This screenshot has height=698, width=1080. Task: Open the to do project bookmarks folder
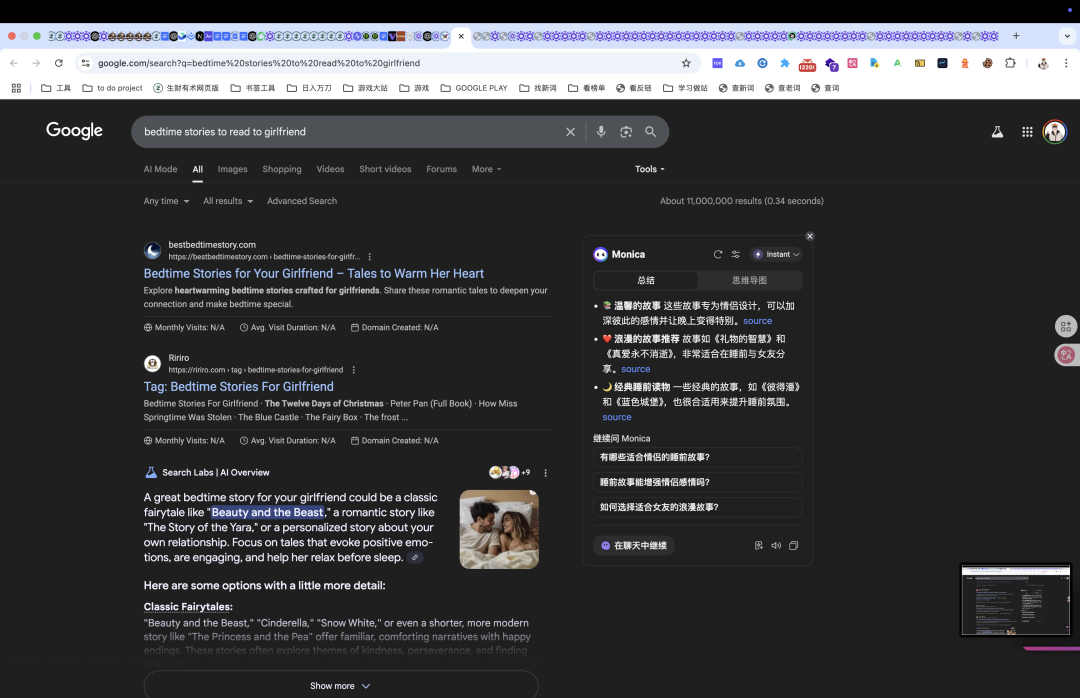pos(112,88)
